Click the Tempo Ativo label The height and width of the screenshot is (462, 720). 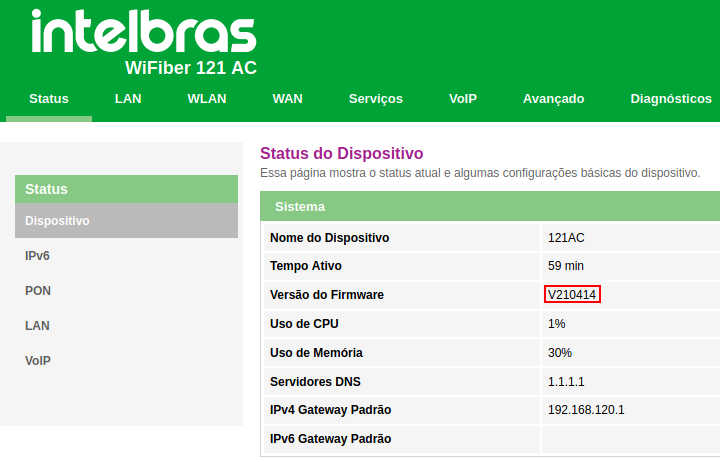click(306, 266)
